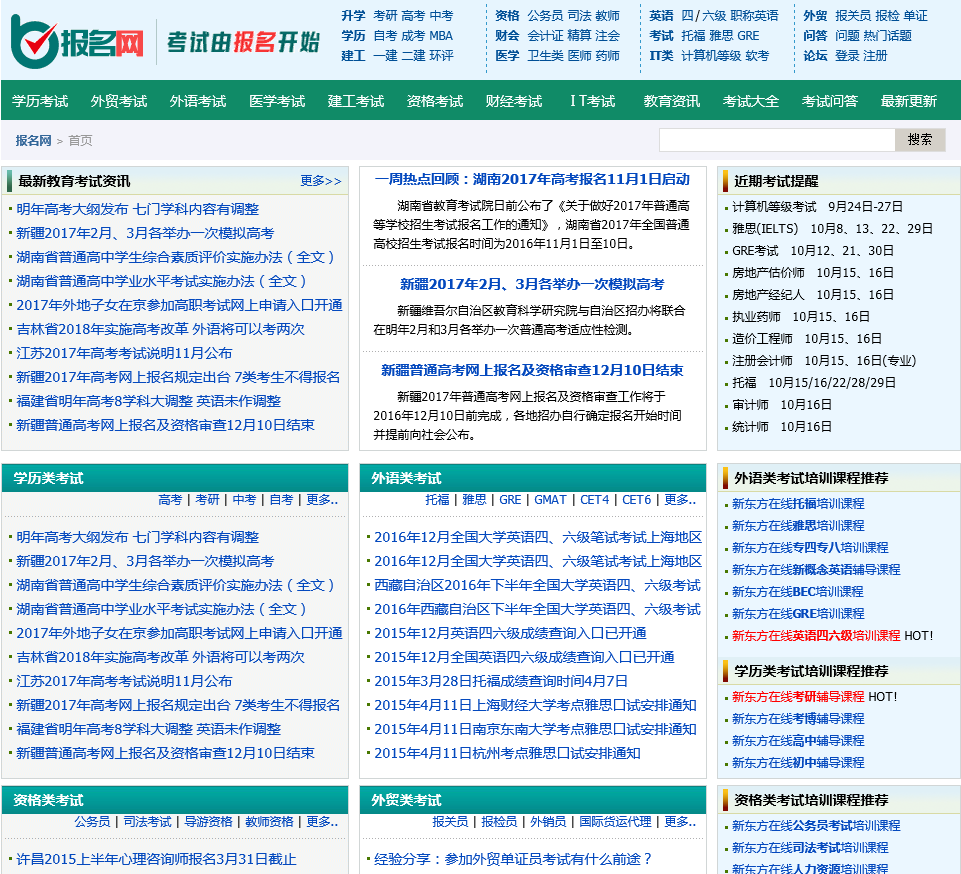Open 考研 link in header

click(x=385, y=16)
